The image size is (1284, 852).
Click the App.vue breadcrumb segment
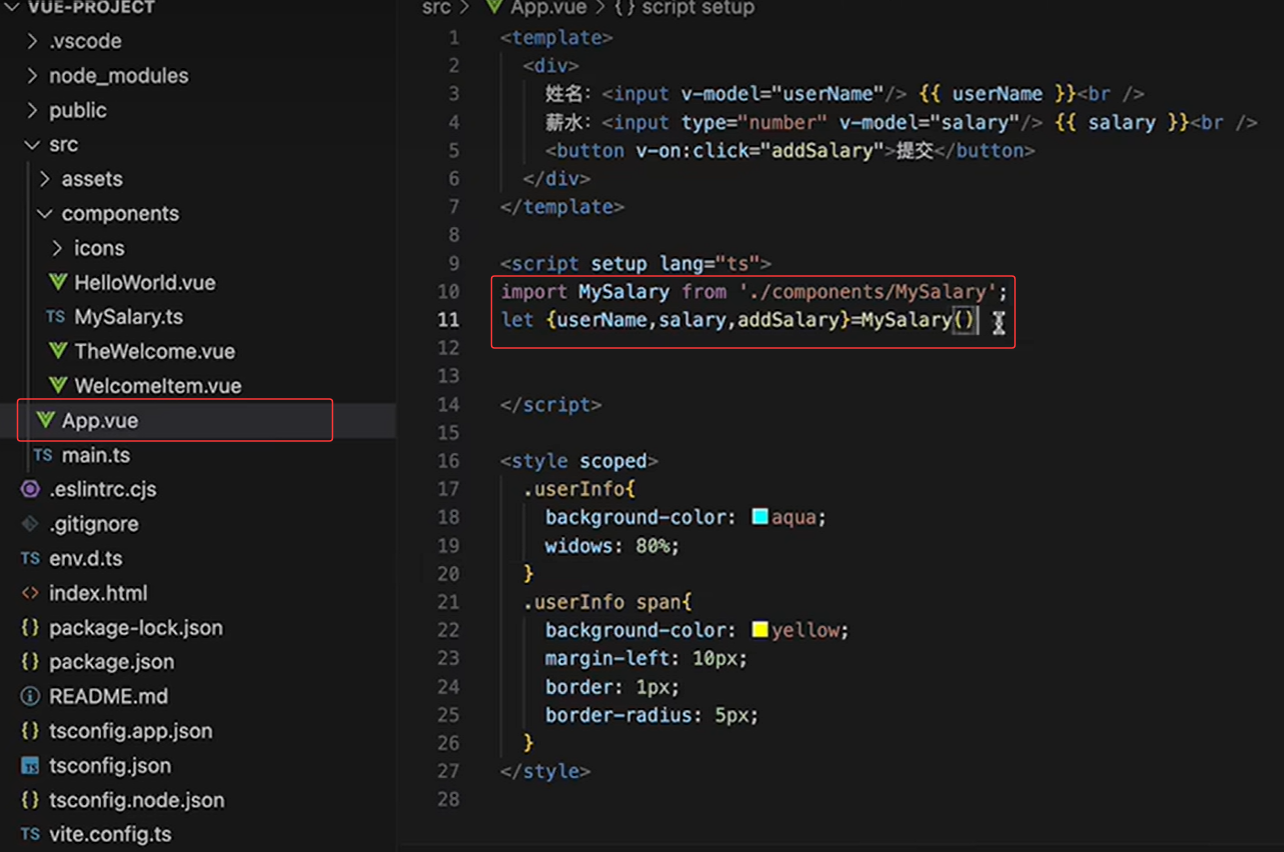548,7
